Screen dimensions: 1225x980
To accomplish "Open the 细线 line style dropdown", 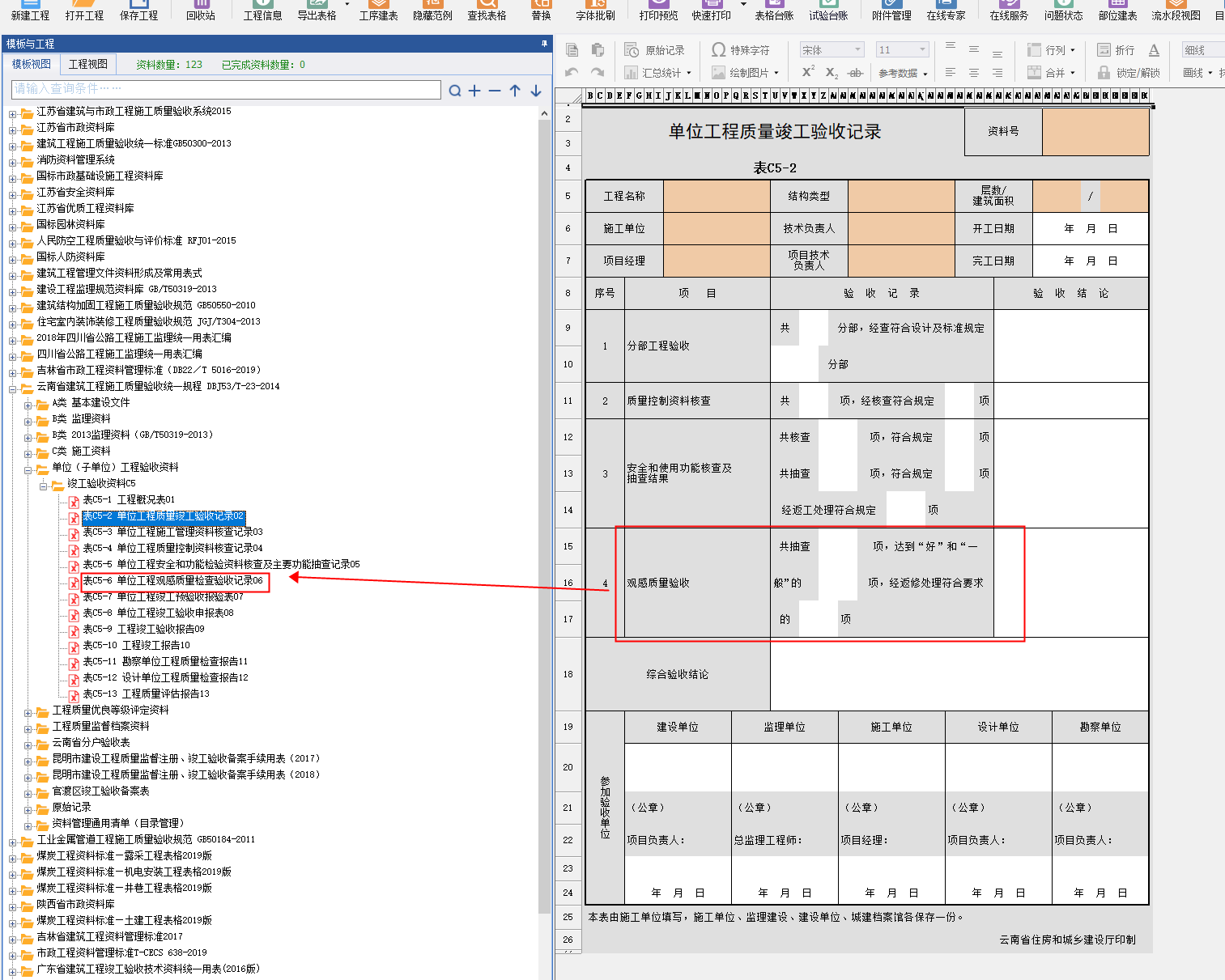I will pyautogui.click(x=1203, y=50).
